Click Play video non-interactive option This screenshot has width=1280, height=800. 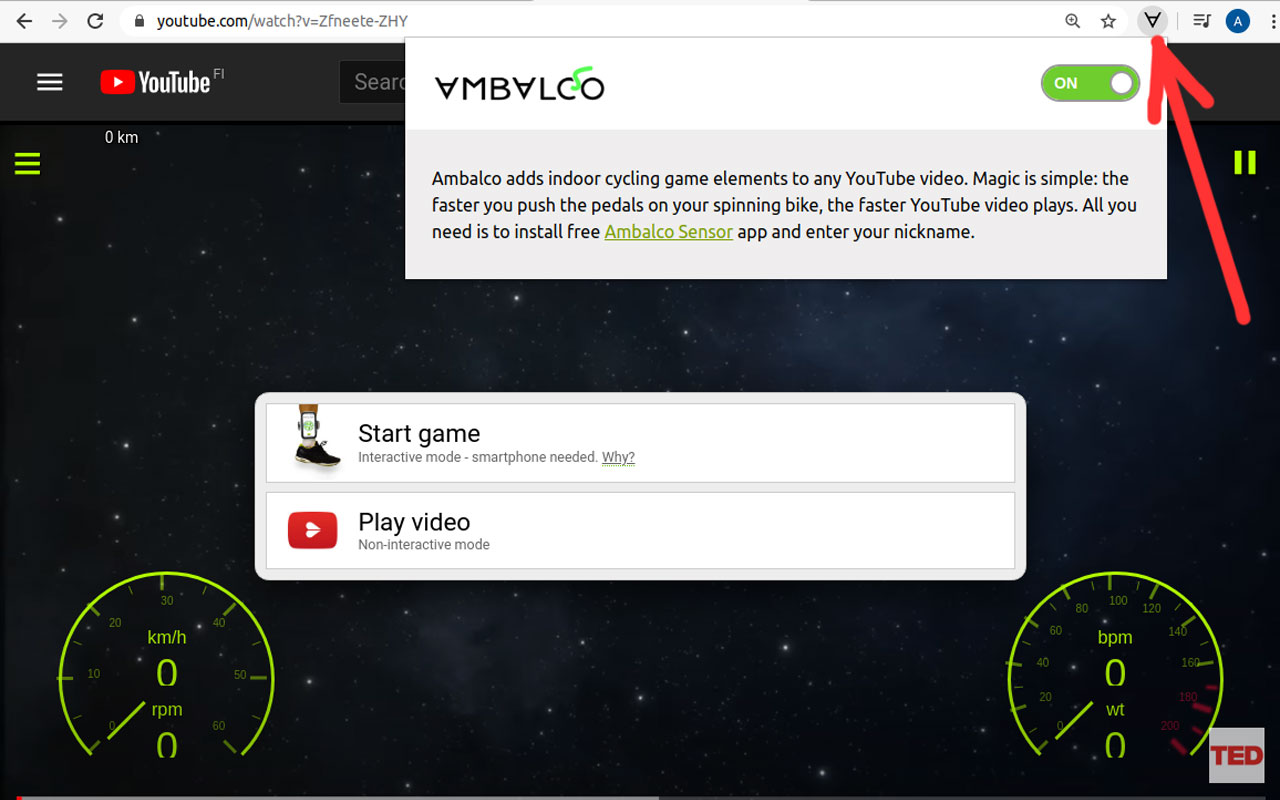[x=640, y=530]
